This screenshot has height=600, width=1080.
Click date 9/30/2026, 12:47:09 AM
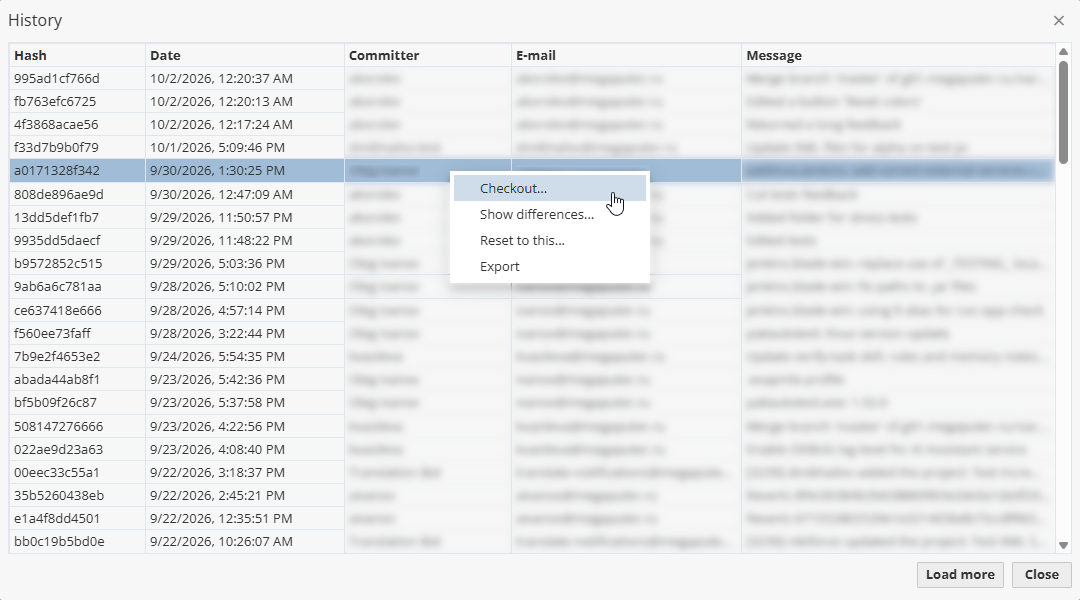tap(221, 194)
